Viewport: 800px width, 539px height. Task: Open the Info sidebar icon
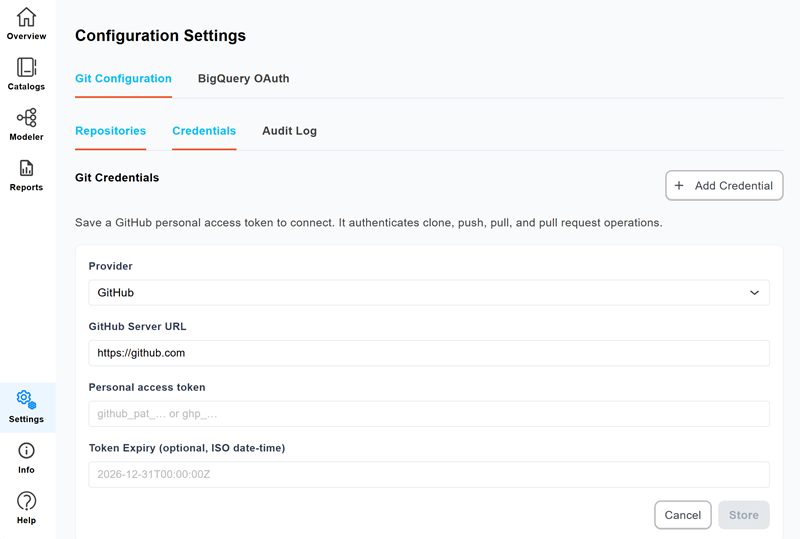[x=27, y=451]
